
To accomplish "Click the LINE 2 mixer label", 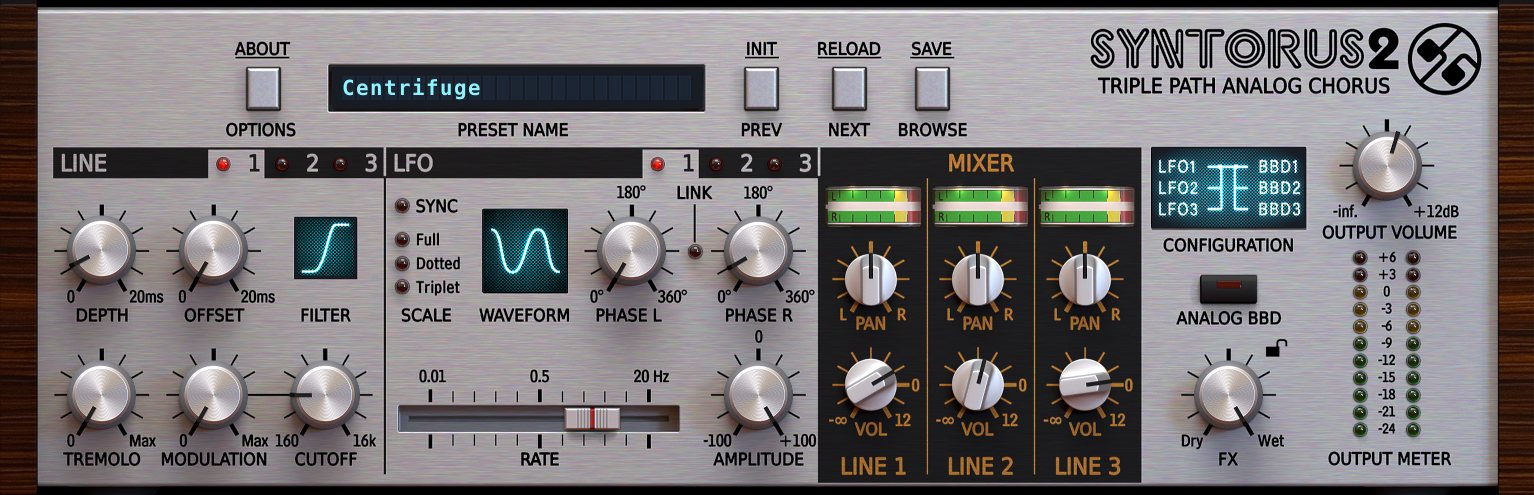I will click(x=980, y=466).
